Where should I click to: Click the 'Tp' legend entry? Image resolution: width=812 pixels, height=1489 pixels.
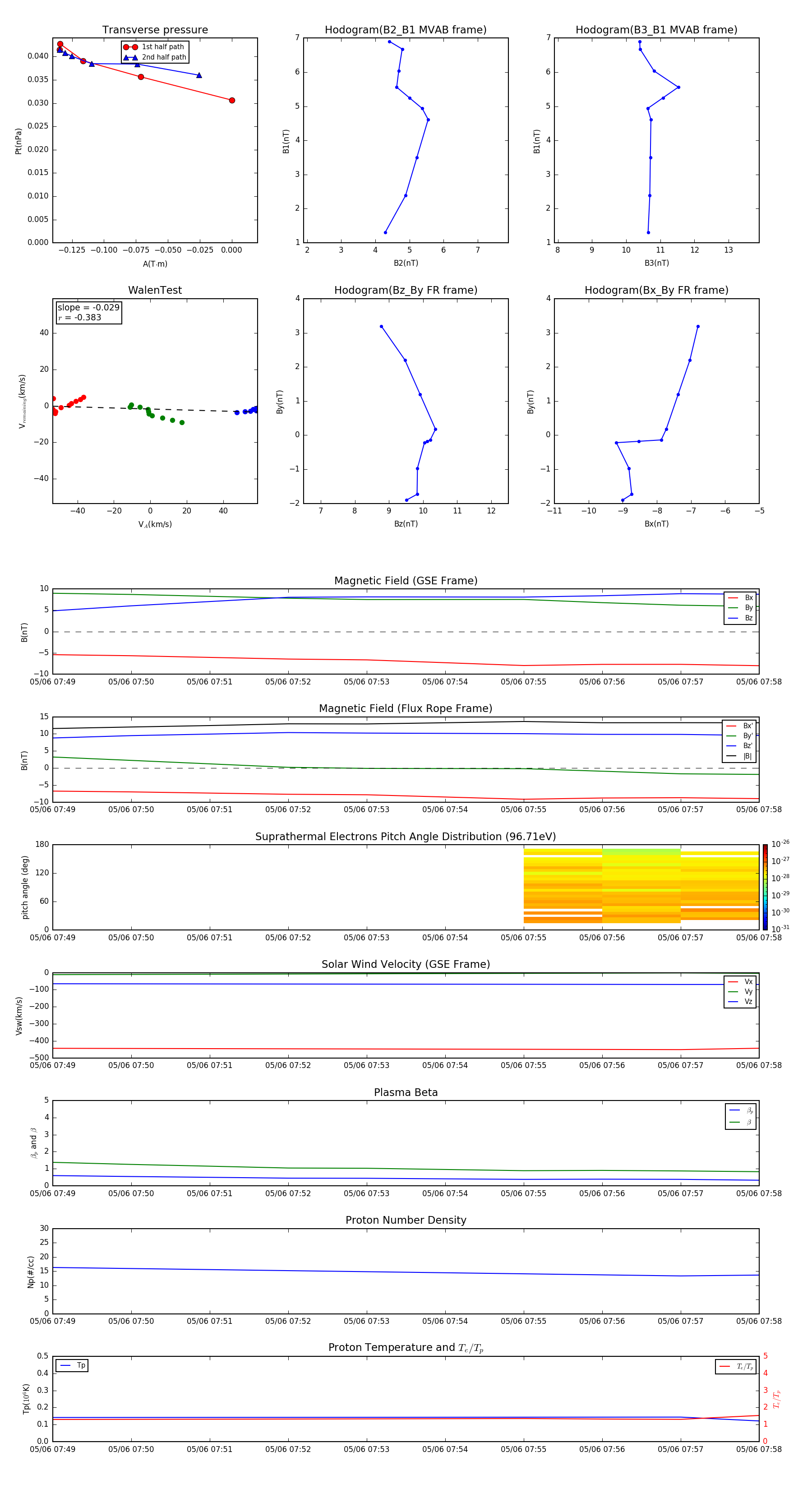click(x=72, y=1365)
